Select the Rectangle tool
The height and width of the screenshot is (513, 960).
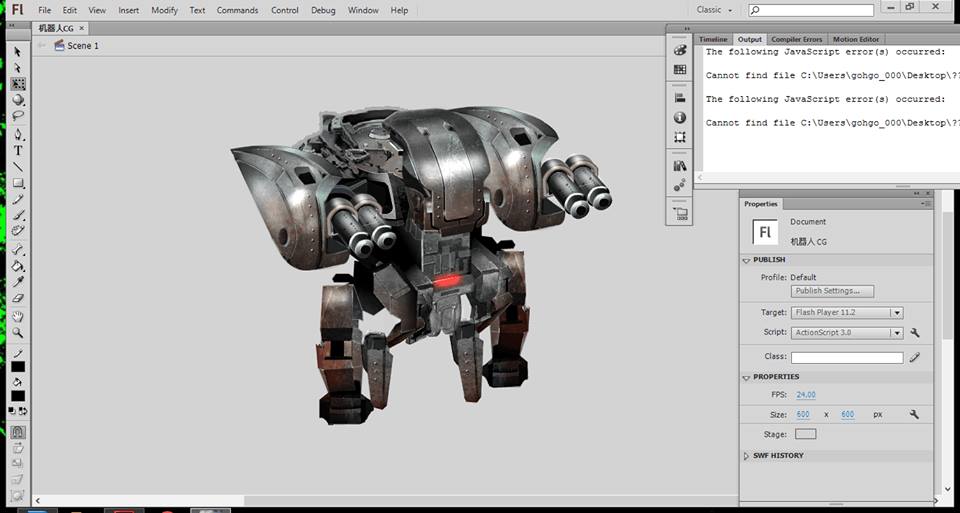coord(18,183)
